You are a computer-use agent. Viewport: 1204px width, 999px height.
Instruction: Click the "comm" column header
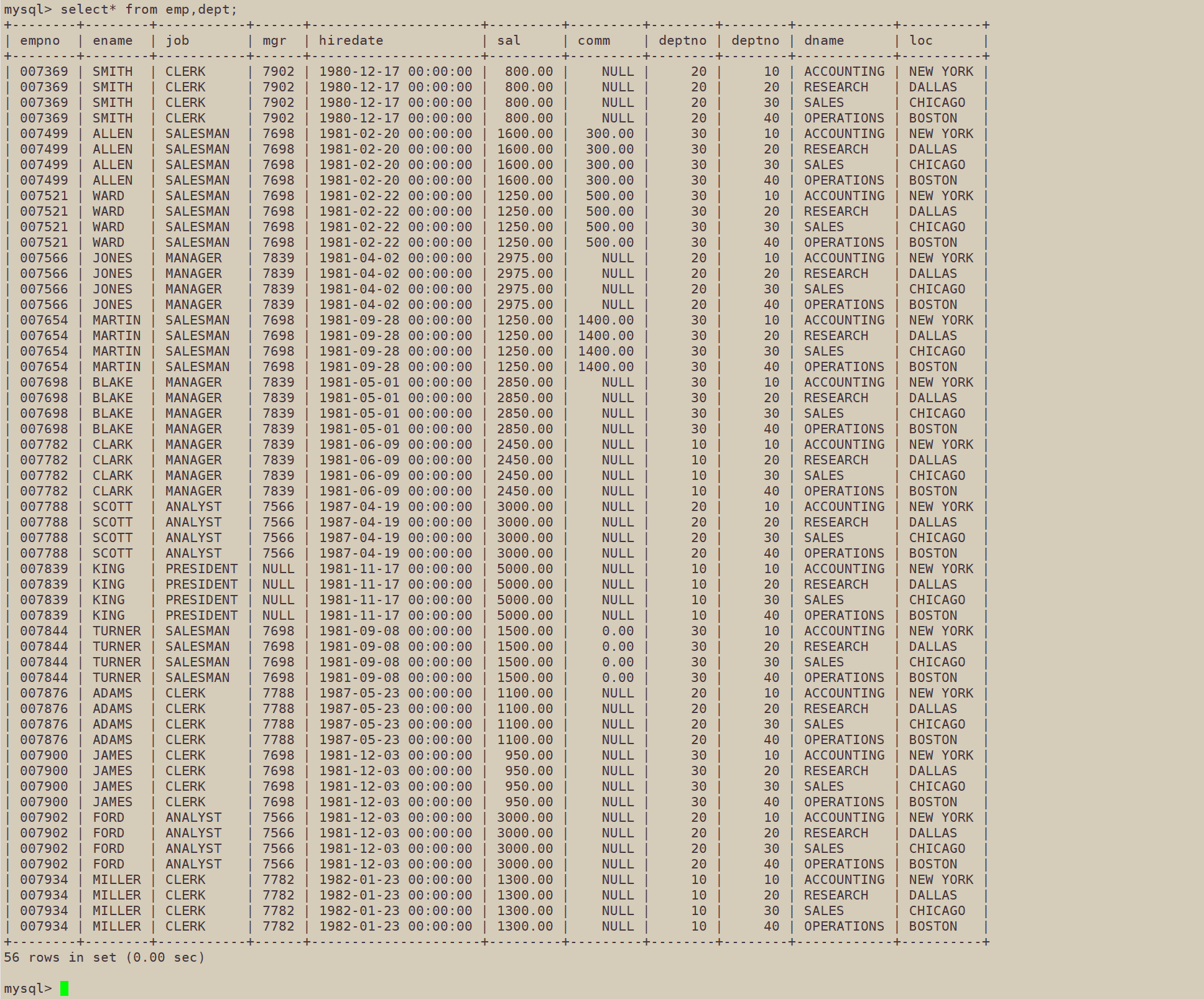594,40
